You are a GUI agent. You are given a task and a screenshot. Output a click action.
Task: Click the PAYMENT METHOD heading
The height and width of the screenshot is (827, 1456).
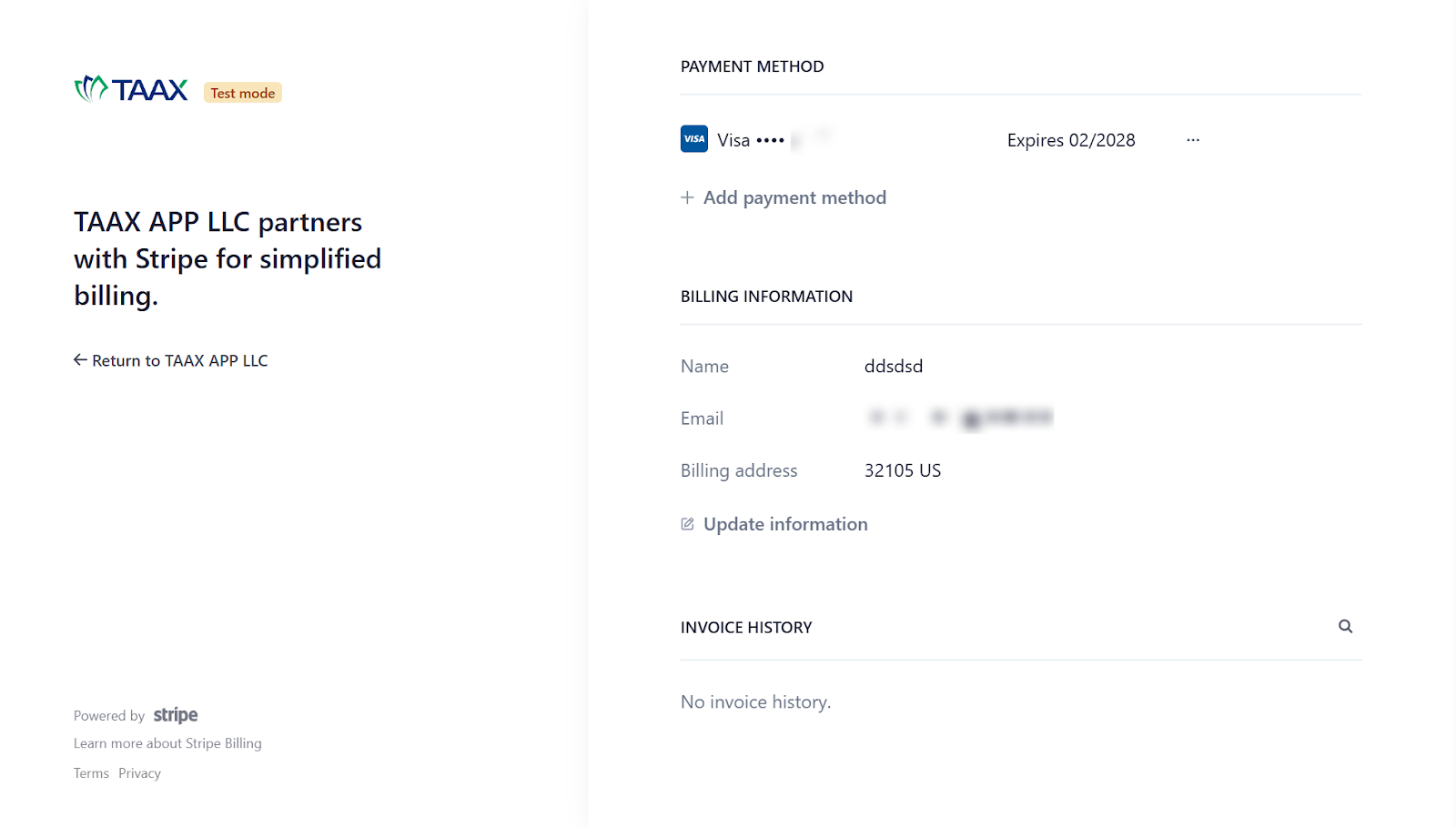[753, 66]
